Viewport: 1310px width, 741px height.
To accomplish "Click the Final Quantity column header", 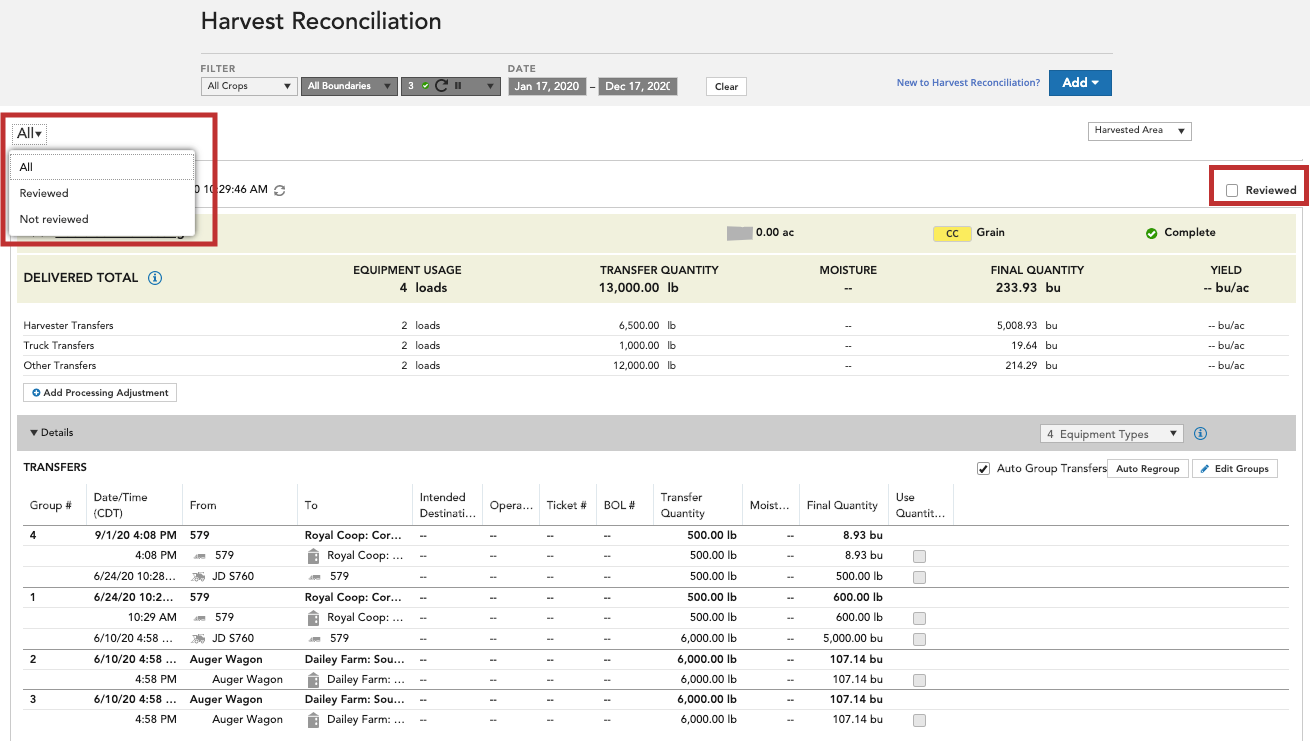I will click(x=842, y=505).
